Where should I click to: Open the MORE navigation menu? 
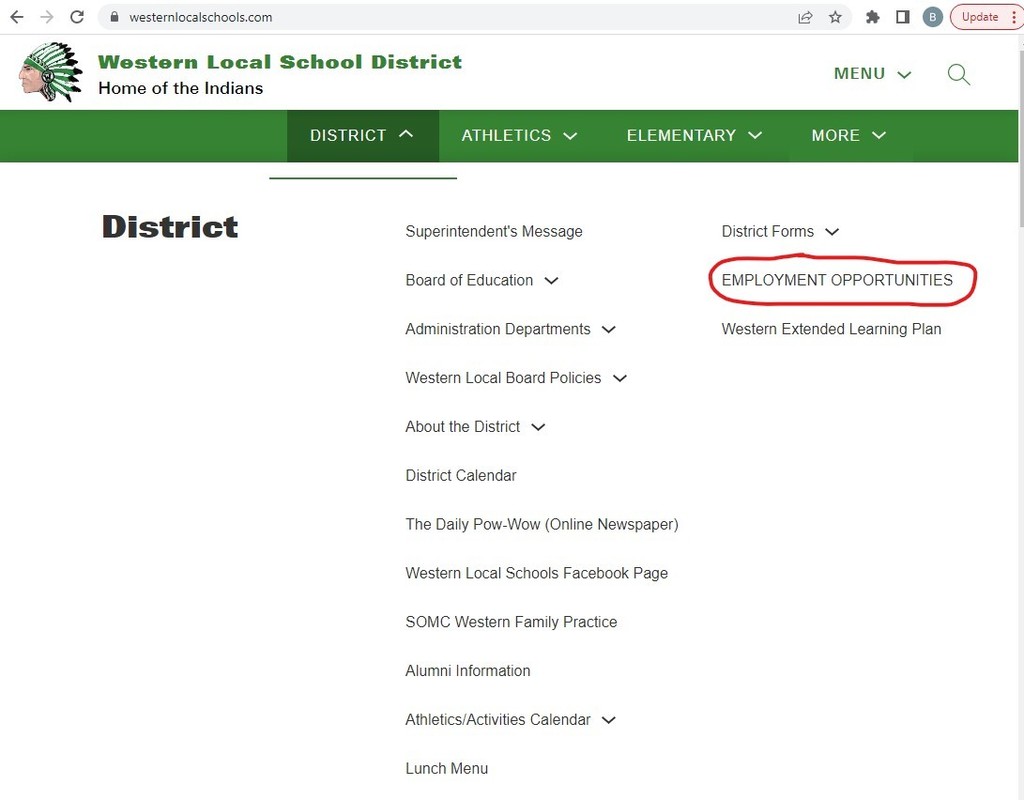(848, 136)
